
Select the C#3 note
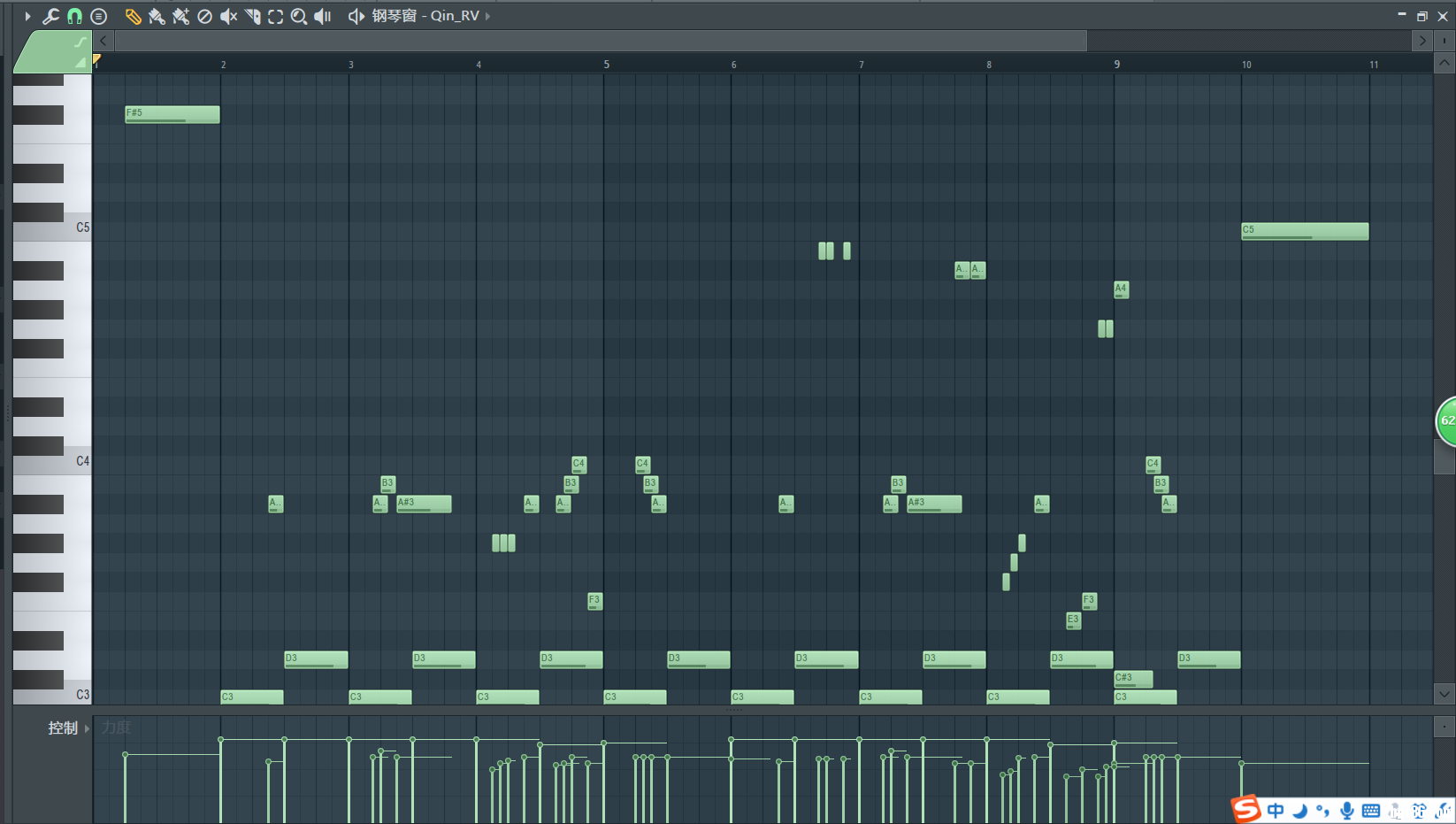[x=1133, y=679]
